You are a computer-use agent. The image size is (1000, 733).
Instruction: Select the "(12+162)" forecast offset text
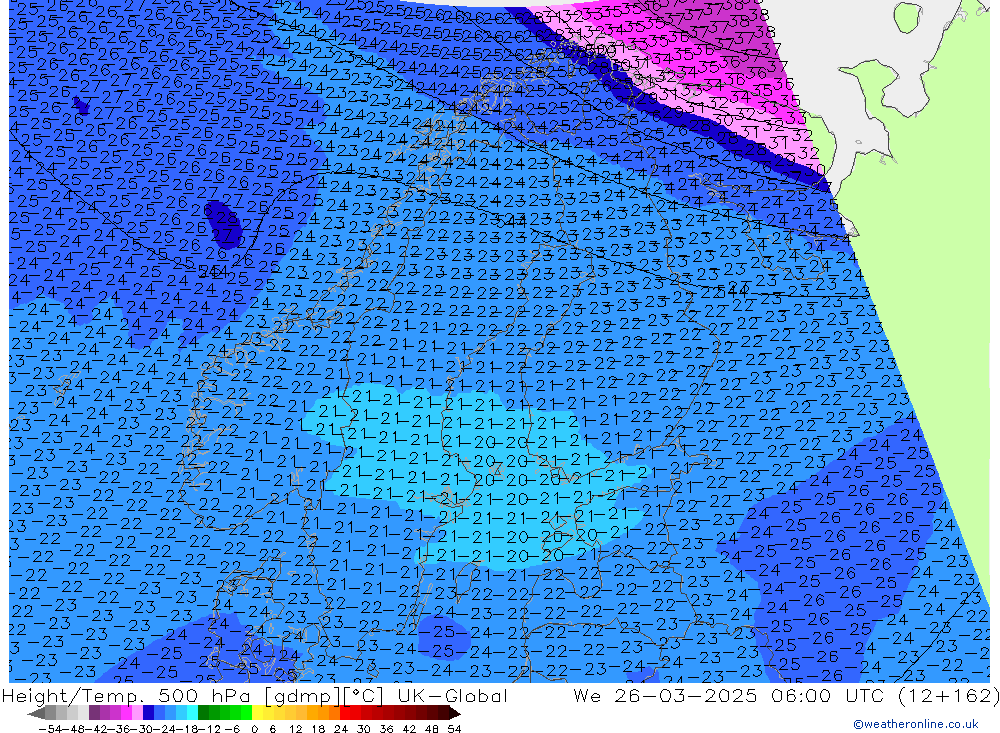click(950, 695)
